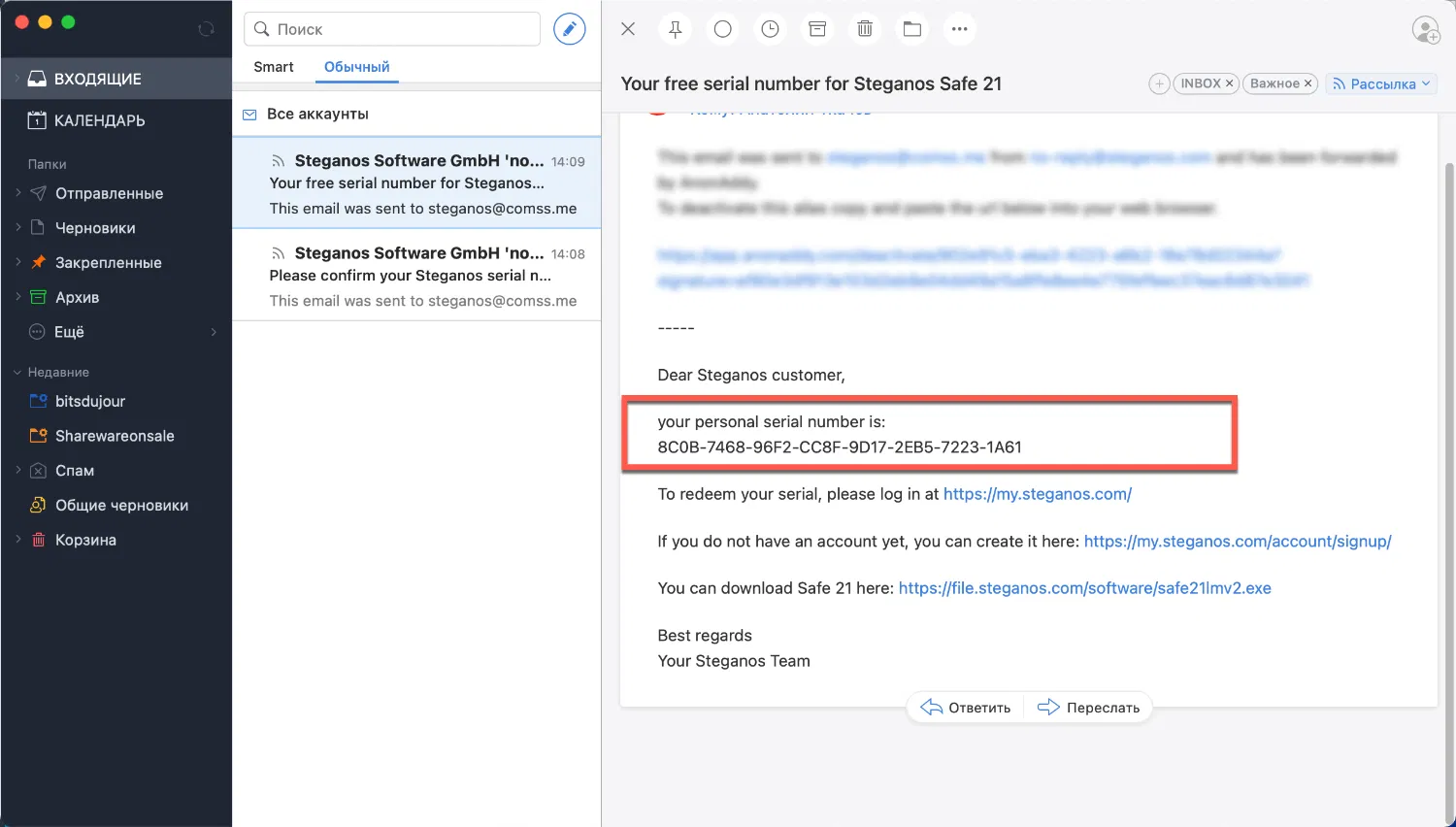The width and height of the screenshot is (1456, 827).
Task: Mark the email unread with circle icon
Action: 723,29
